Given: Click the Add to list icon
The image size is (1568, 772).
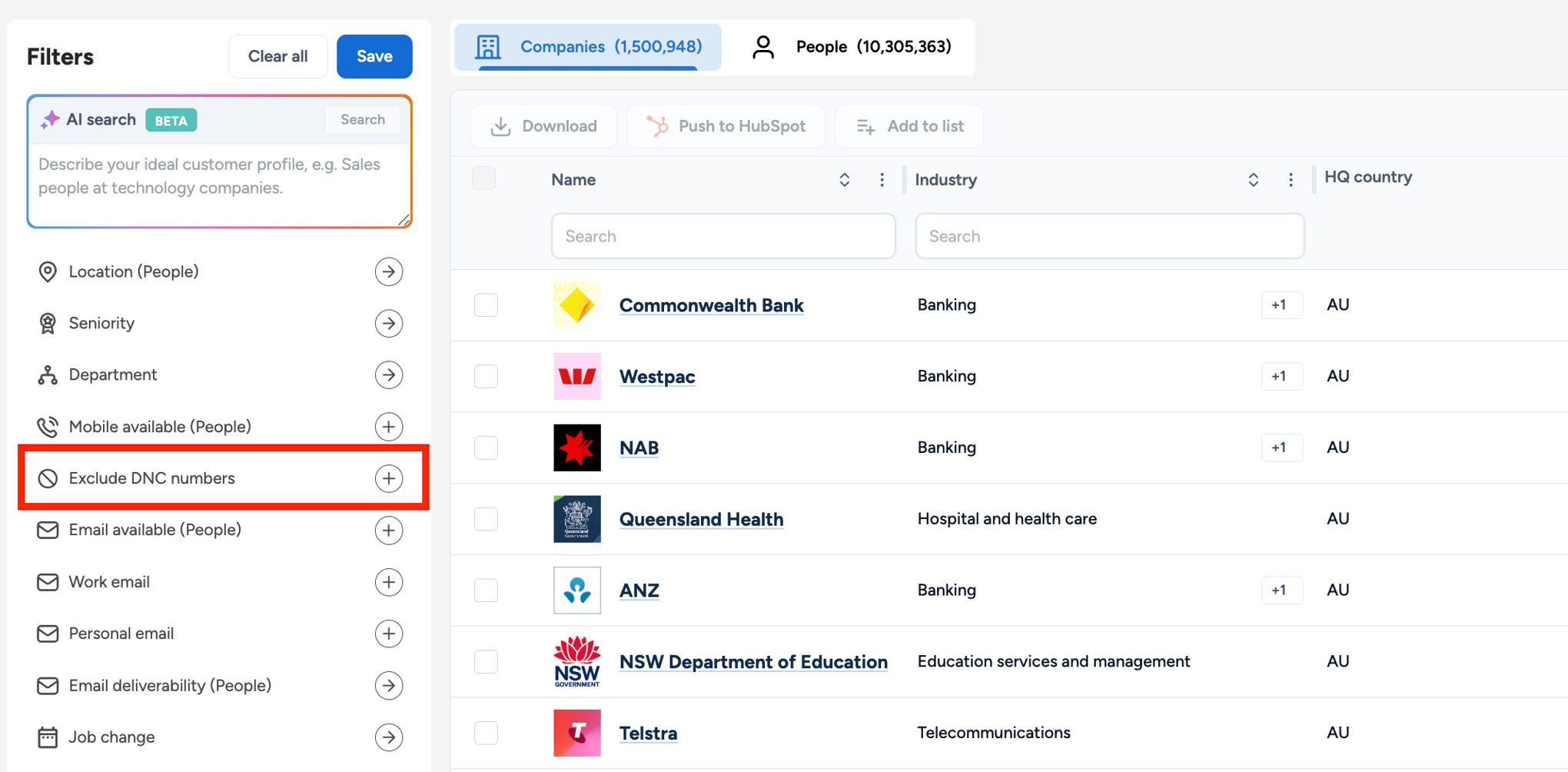Looking at the screenshot, I should coord(865,126).
